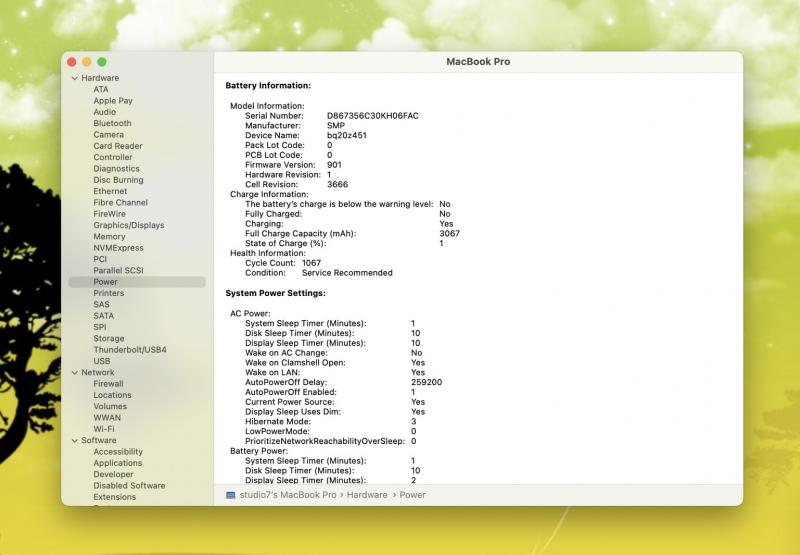Select PCI in the sidebar
The width and height of the screenshot is (800, 555).
click(x=100, y=259)
